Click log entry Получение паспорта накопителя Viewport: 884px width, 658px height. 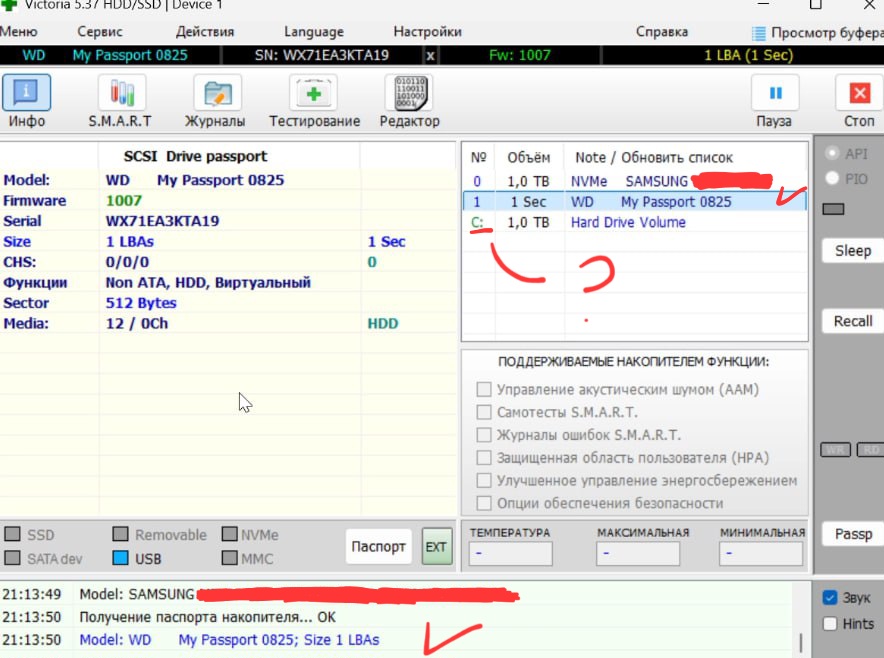(x=207, y=617)
